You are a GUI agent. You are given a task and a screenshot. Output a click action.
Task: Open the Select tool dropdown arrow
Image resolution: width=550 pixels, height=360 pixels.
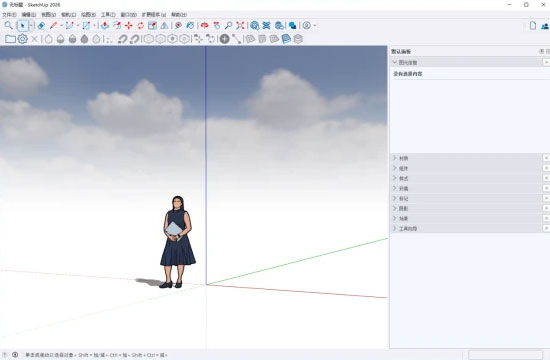coord(32,26)
